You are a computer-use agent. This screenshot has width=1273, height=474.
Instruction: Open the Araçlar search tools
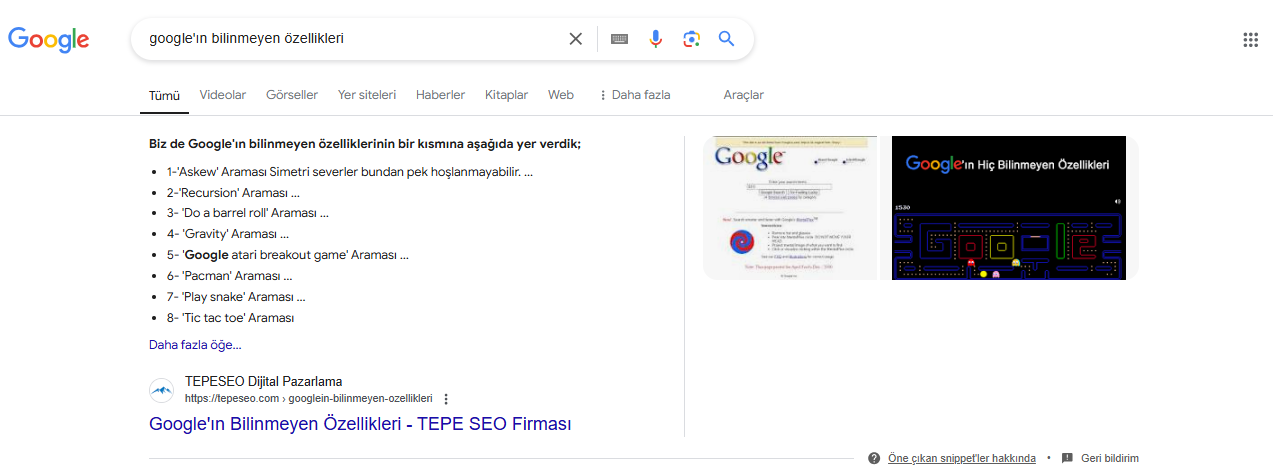tap(743, 95)
